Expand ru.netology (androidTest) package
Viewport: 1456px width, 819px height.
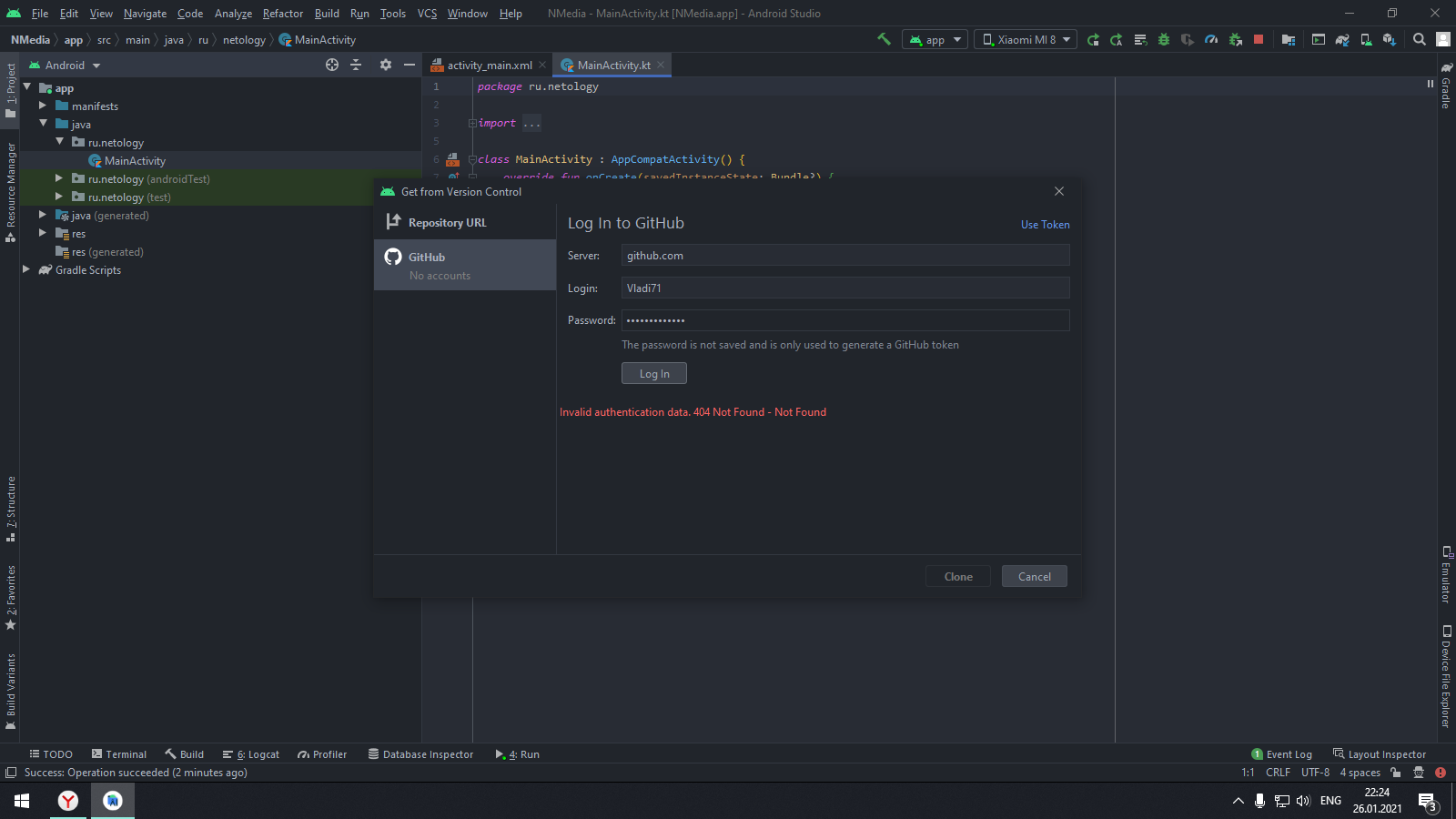[x=59, y=178]
